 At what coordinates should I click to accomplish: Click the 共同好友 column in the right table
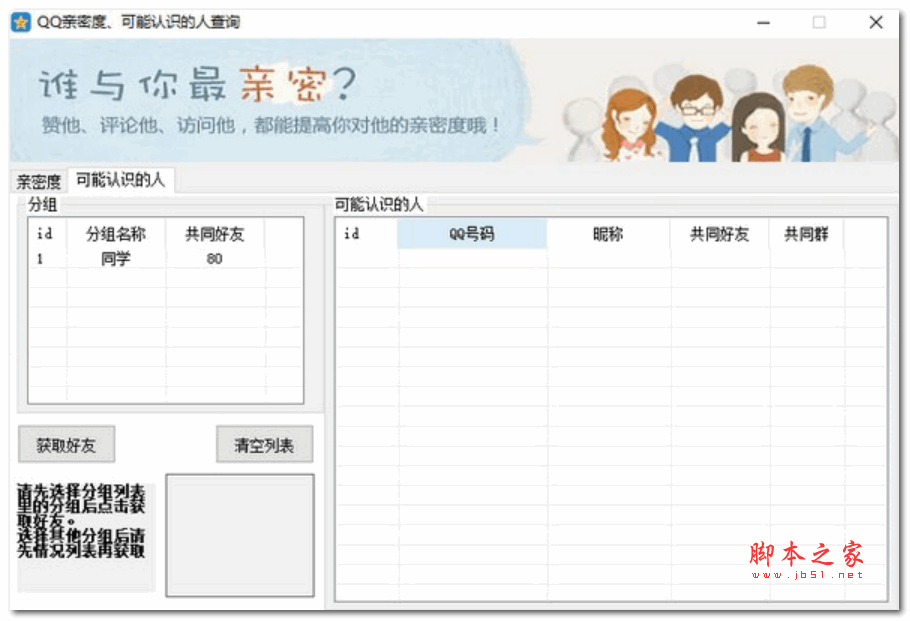pos(718,233)
